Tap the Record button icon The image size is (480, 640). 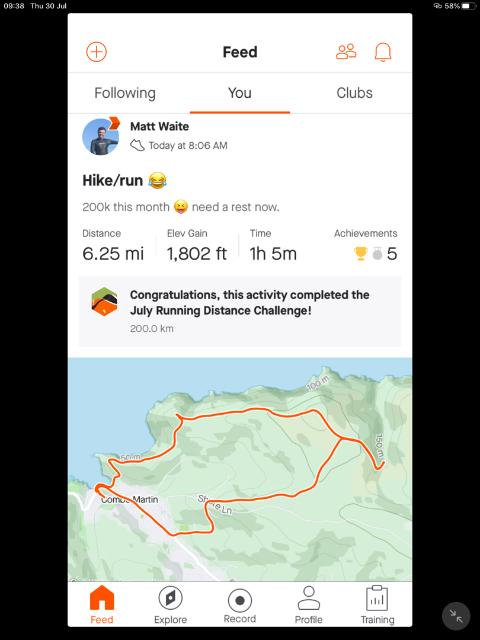240,600
